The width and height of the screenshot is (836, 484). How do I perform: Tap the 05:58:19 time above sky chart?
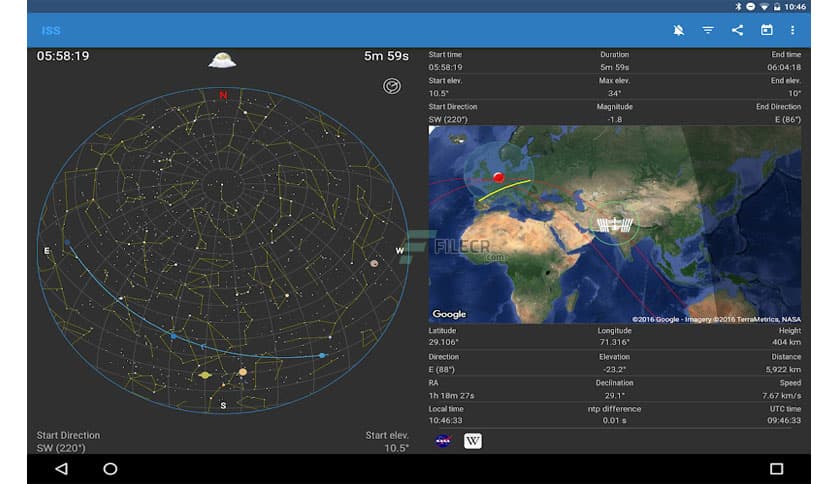(x=63, y=56)
